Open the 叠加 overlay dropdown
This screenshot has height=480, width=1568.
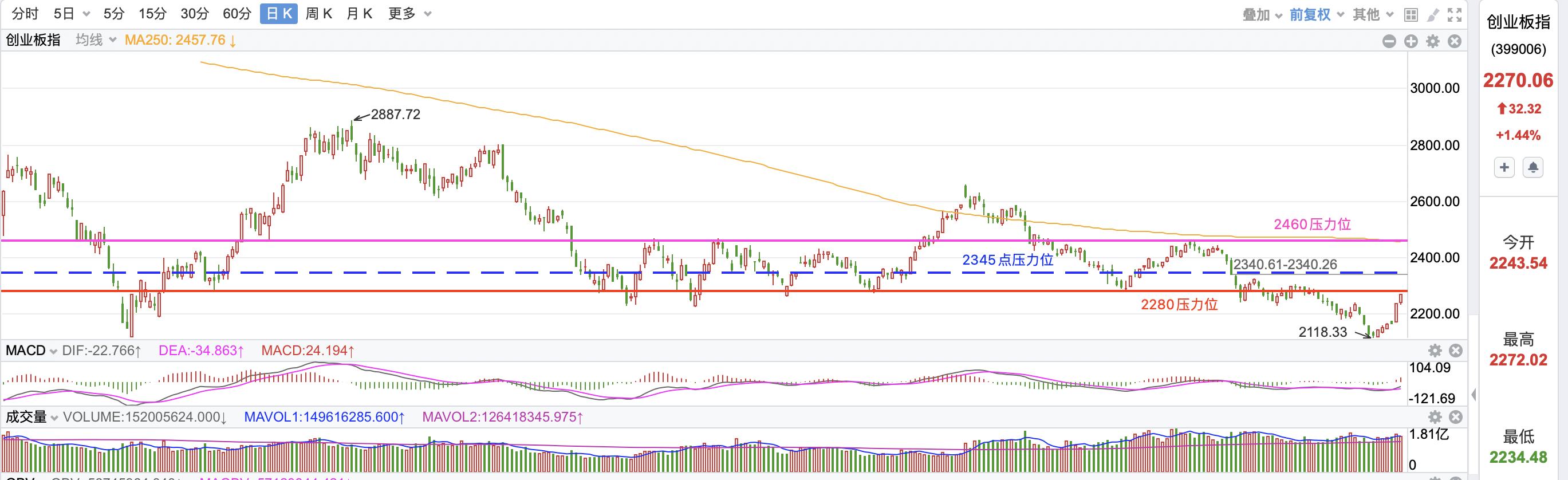1263,15
